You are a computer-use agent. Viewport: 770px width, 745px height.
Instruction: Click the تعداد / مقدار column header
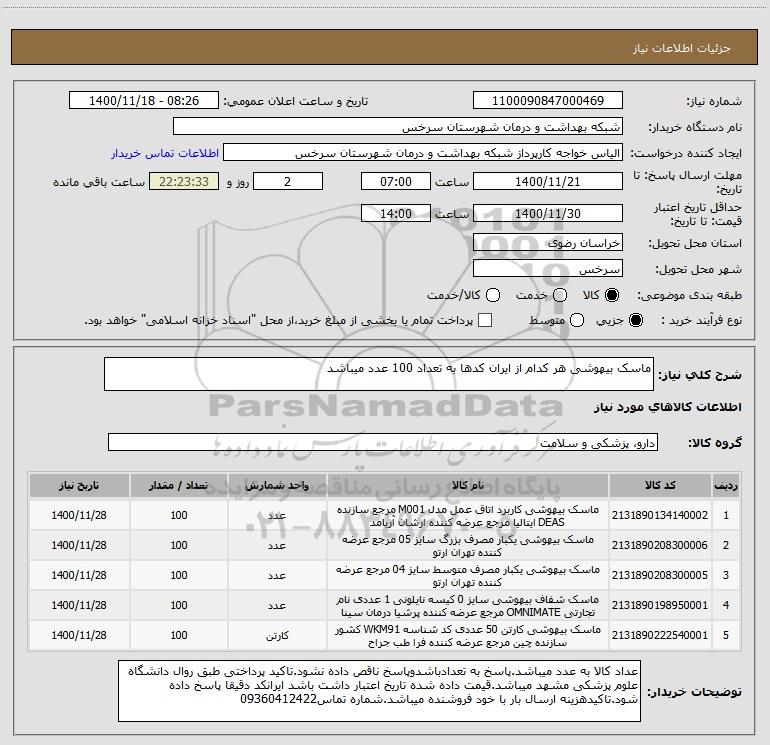click(179, 485)
